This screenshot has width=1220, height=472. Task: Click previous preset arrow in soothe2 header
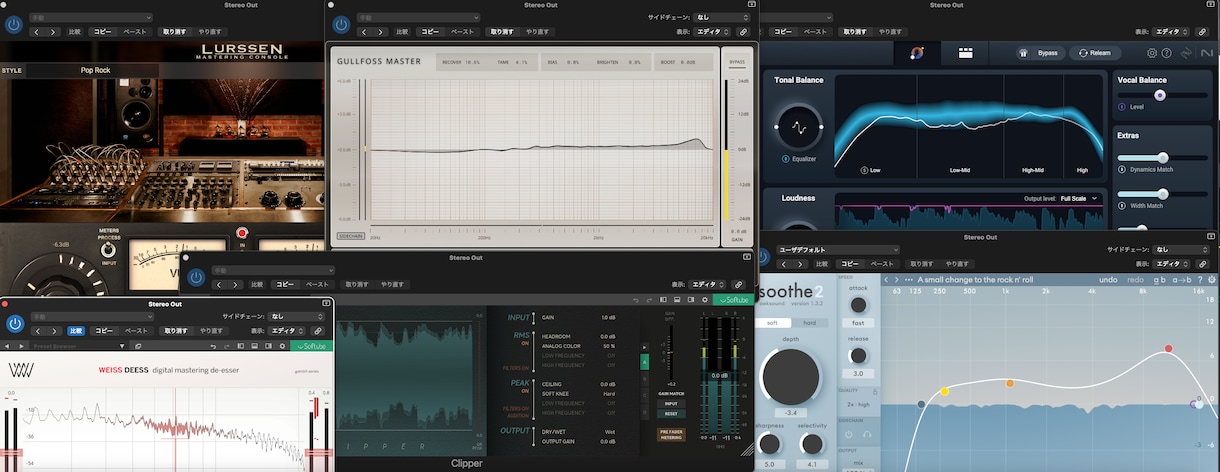[x=886, y=279]
